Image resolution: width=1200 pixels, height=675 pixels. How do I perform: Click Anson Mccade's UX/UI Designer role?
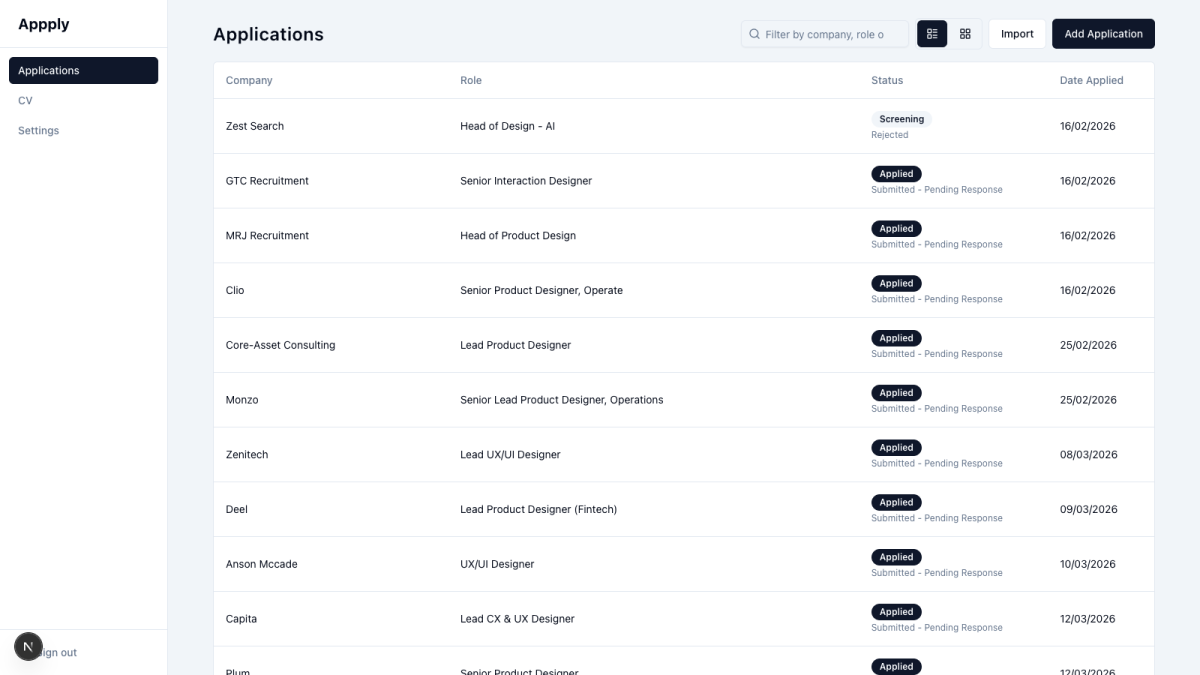497,564
